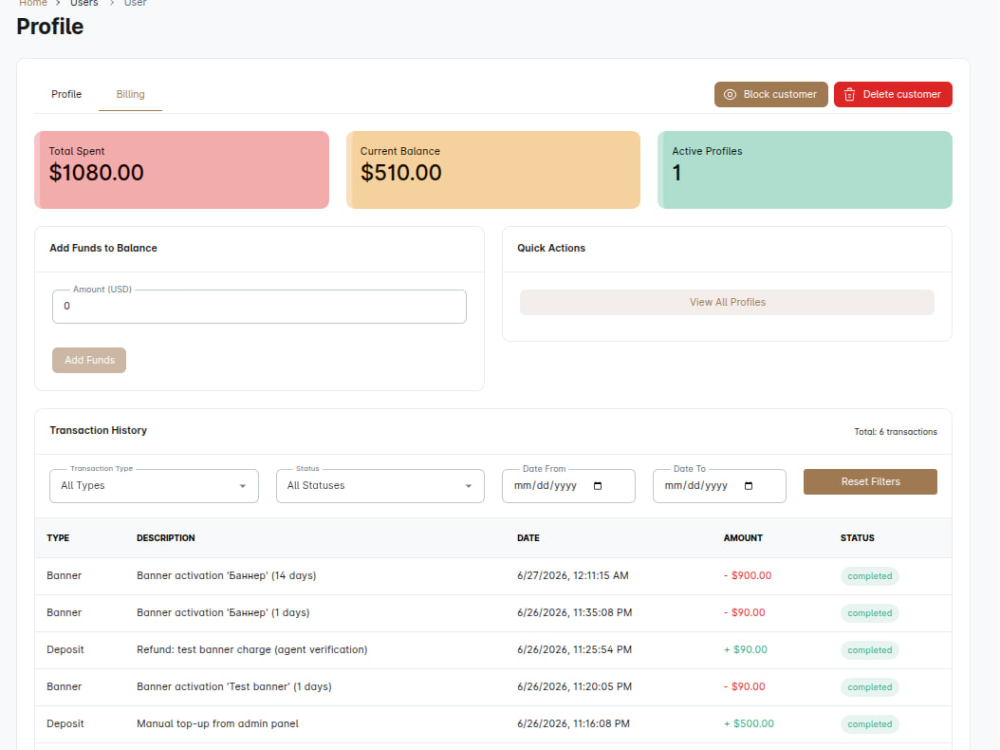Click the DATE column header
Screen dimensions: 1000x750
coord(528,538)
